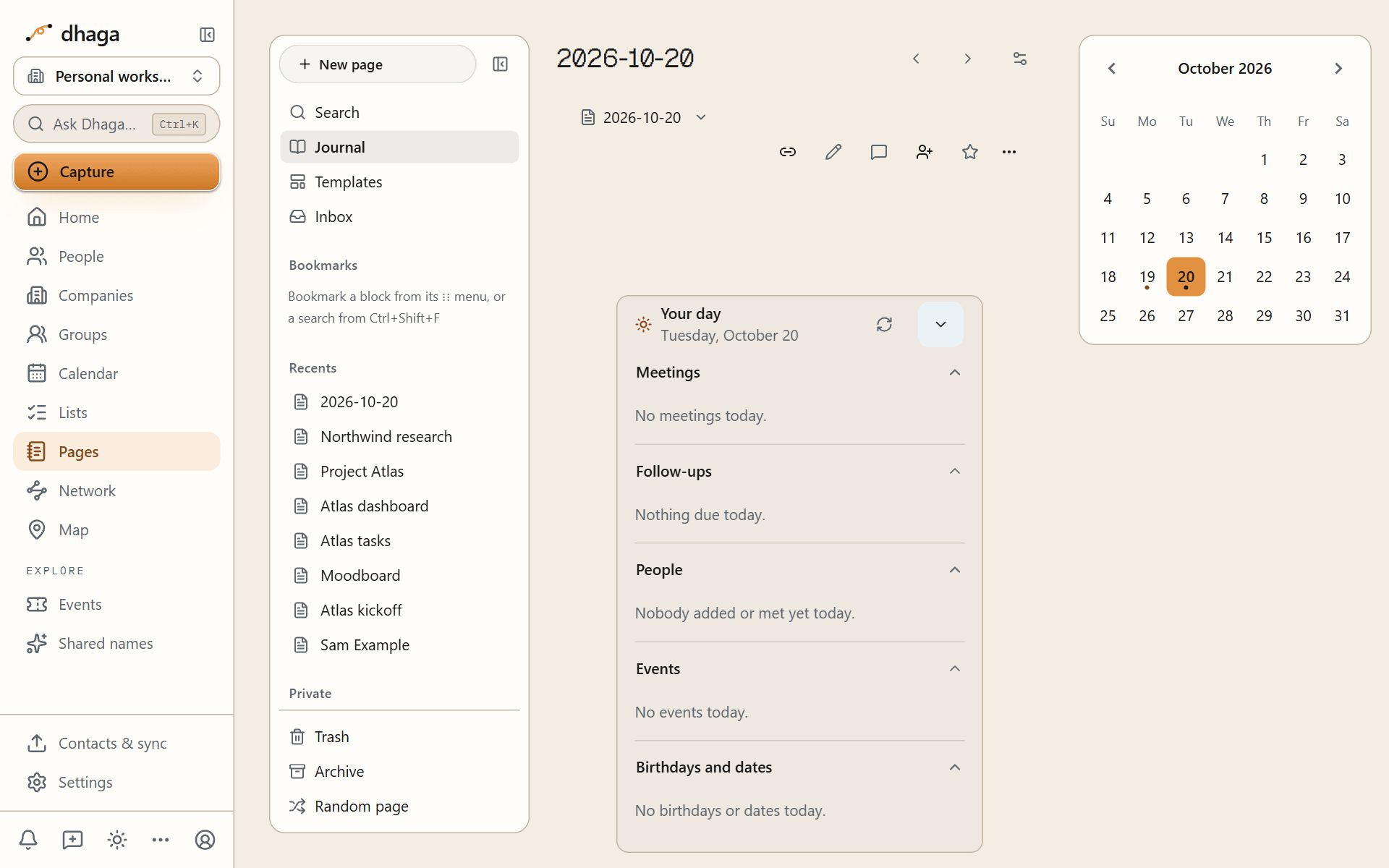Image resolution: width=1389 pixels, height=868 pixels.
Task: Collapse the Your day panel
Action: 940,325
